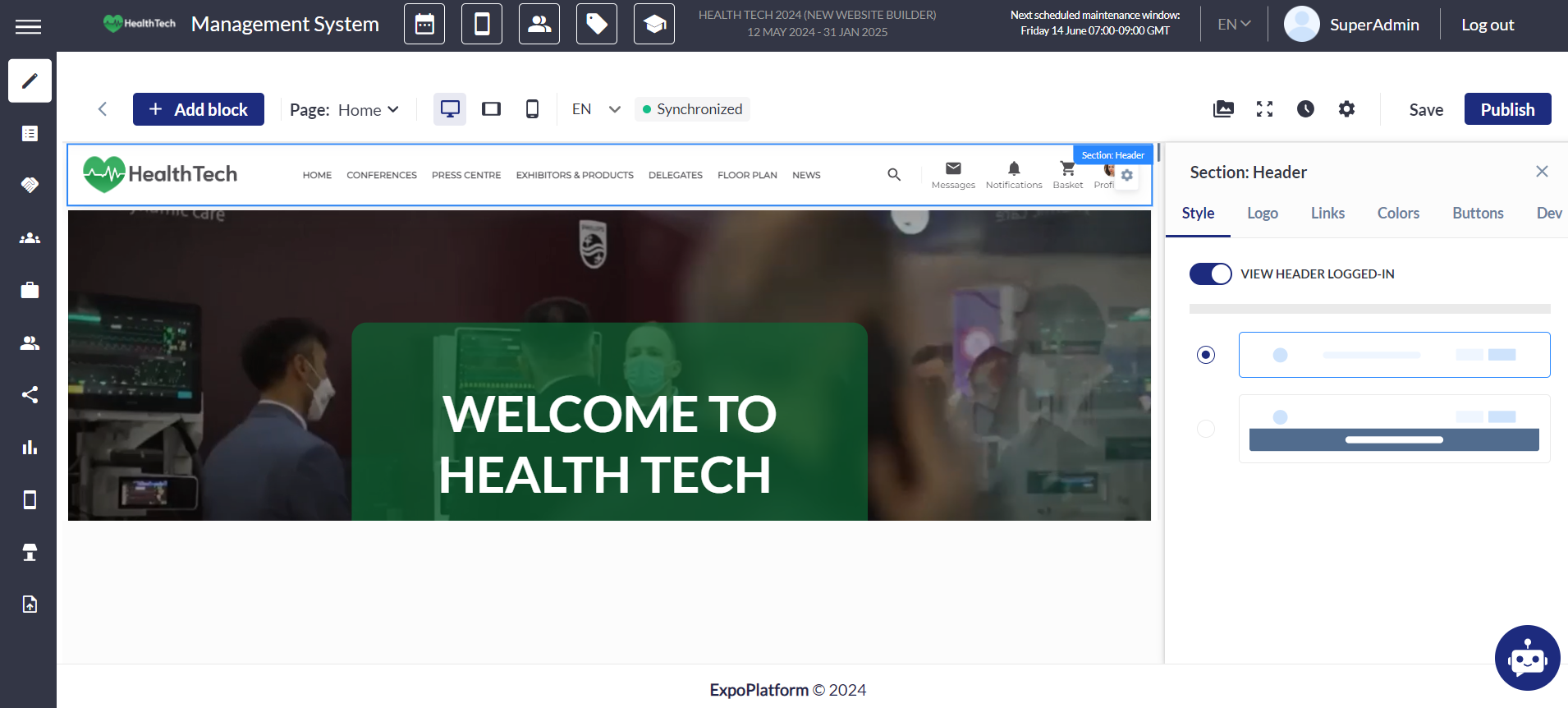Open the file upload icon in sidebar
Screen dimensions: 1568x708
coord(30,605)
